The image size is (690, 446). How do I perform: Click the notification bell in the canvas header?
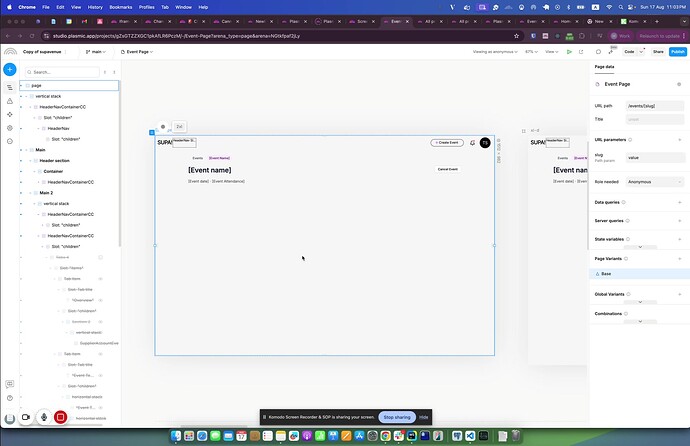[471, 143]
